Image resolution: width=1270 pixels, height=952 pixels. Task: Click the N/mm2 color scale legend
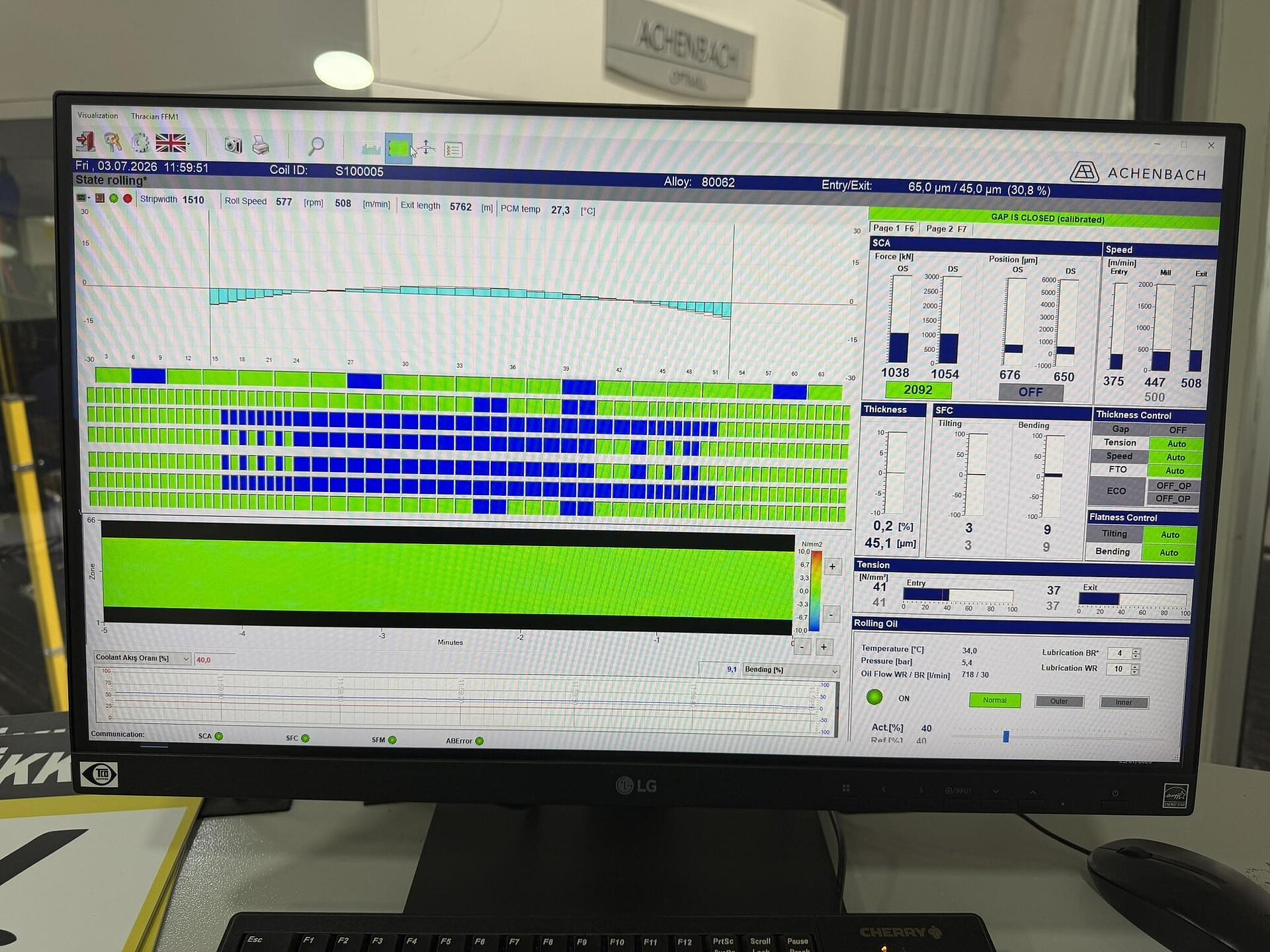[x=816, y=590]
